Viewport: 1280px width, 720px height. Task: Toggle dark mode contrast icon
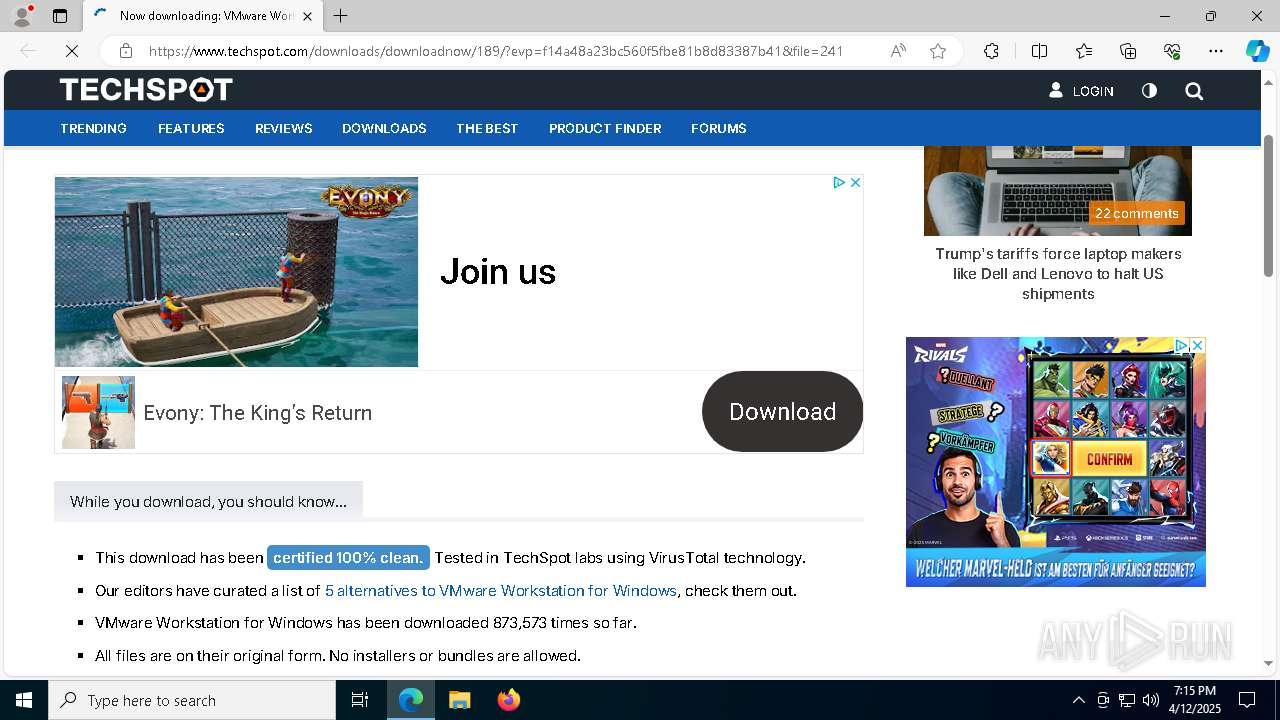(1149, 91)
